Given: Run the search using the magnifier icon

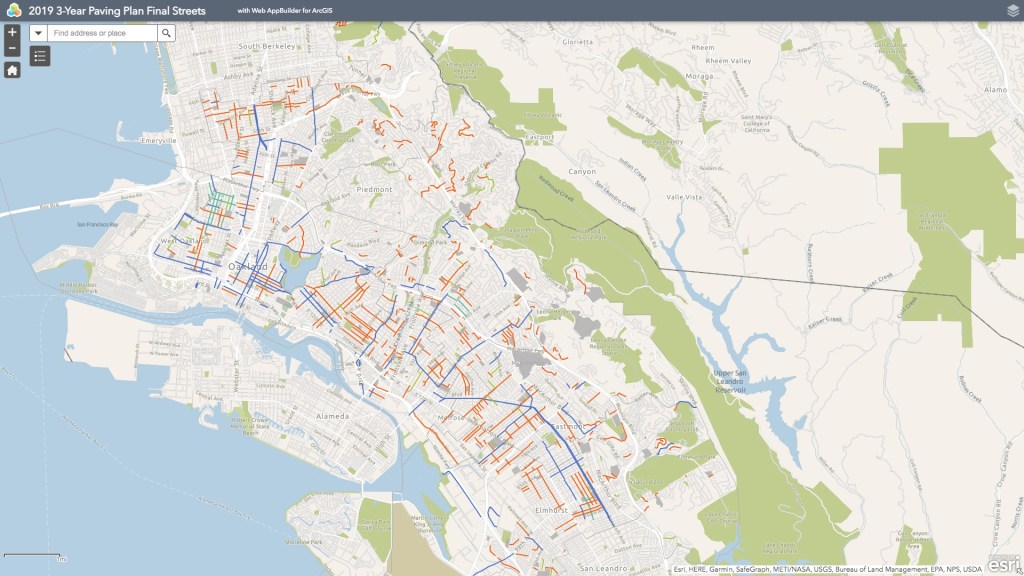Looking at the screenshot, I should point(164,33).
